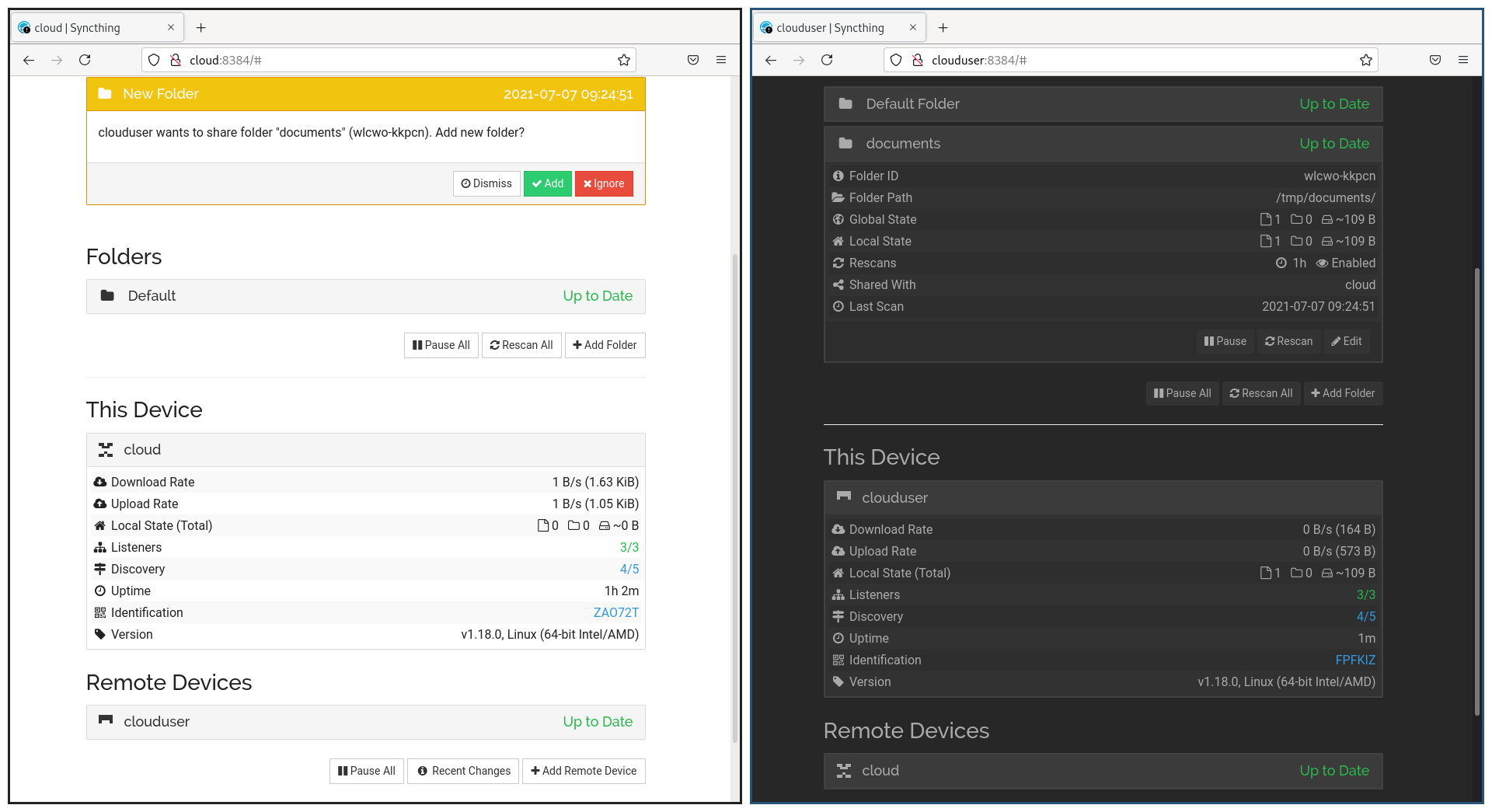
Task: Rescan all folders in clouduser window
Action: tap(1261, 393)
